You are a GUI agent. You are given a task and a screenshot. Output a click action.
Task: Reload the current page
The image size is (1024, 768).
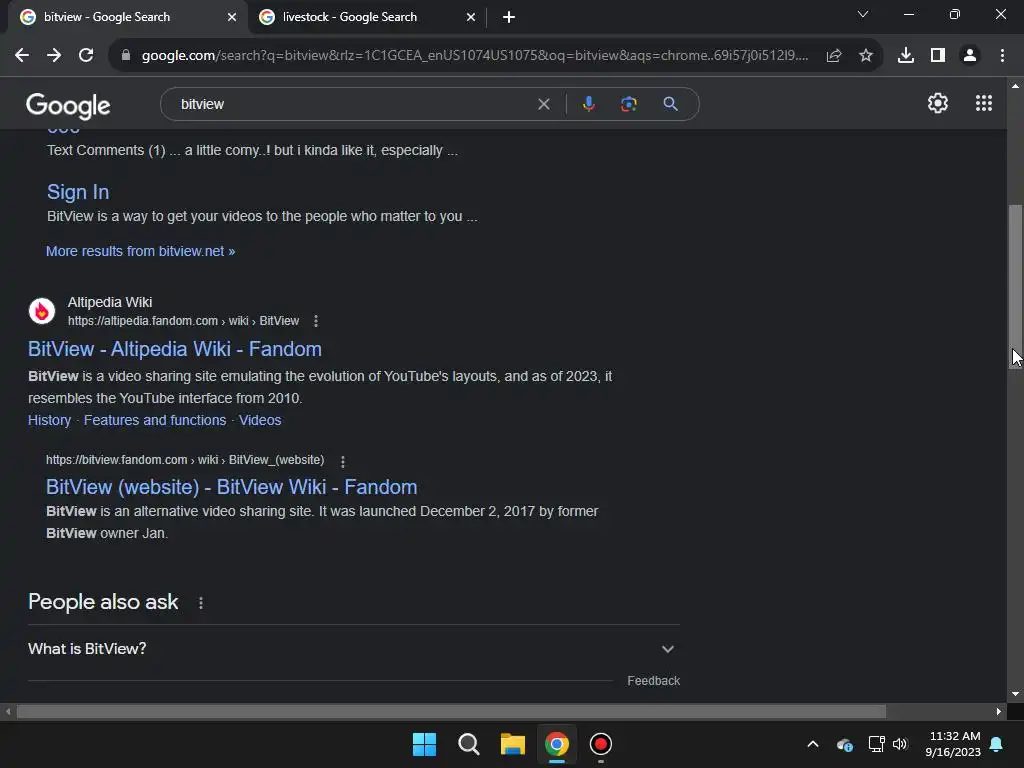click(86, 56)
